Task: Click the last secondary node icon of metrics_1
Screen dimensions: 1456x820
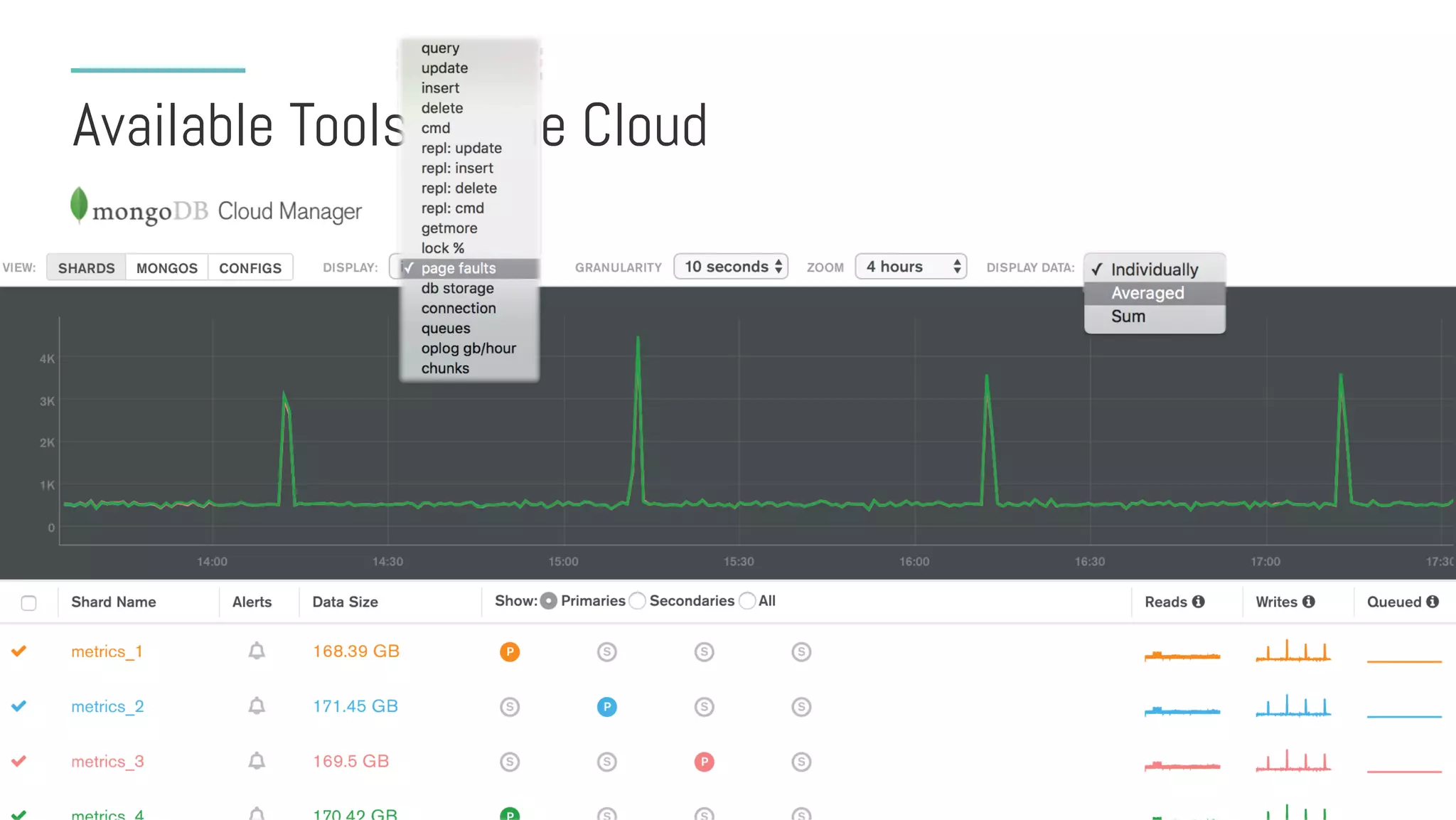Action: coord(801,651)
